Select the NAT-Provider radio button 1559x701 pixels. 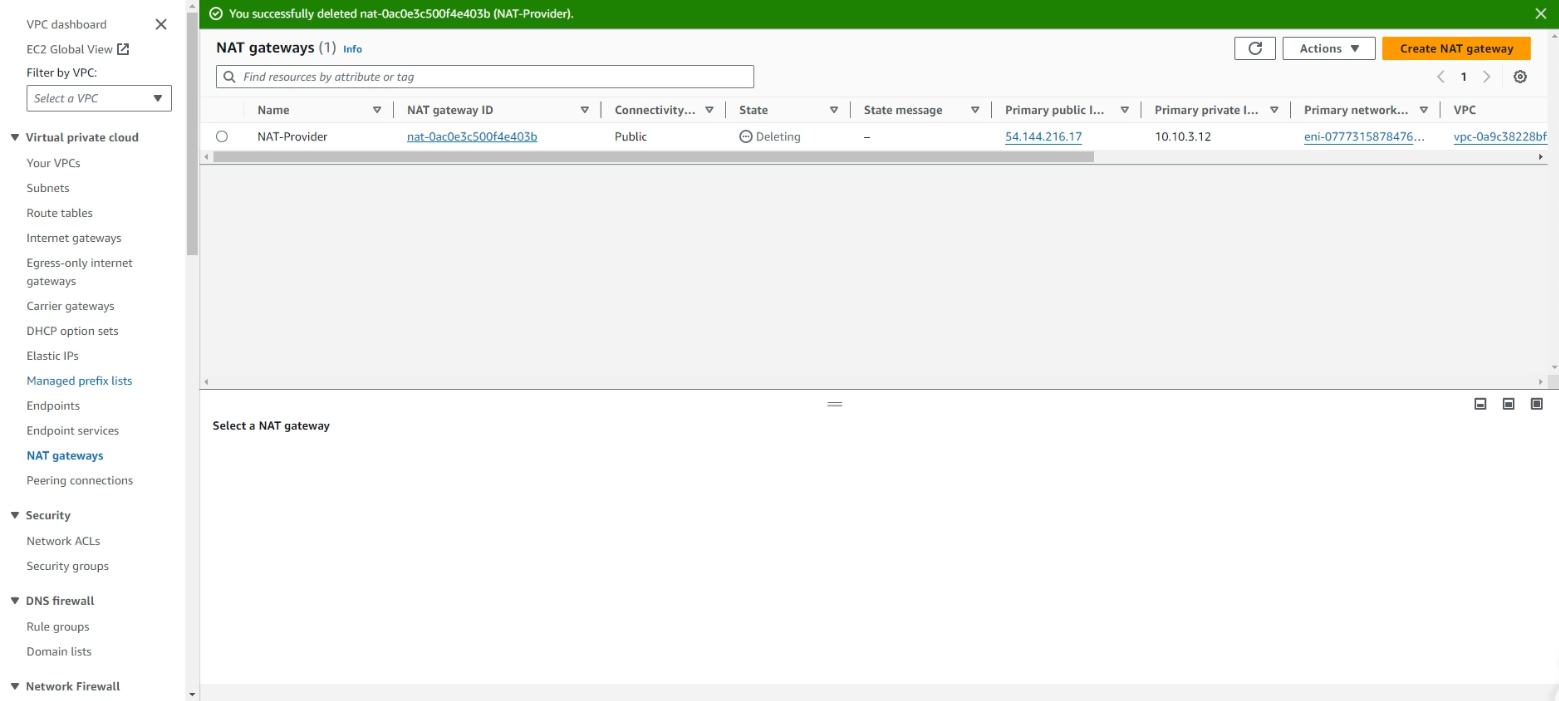pyautogui.click(x=222, y=137)
